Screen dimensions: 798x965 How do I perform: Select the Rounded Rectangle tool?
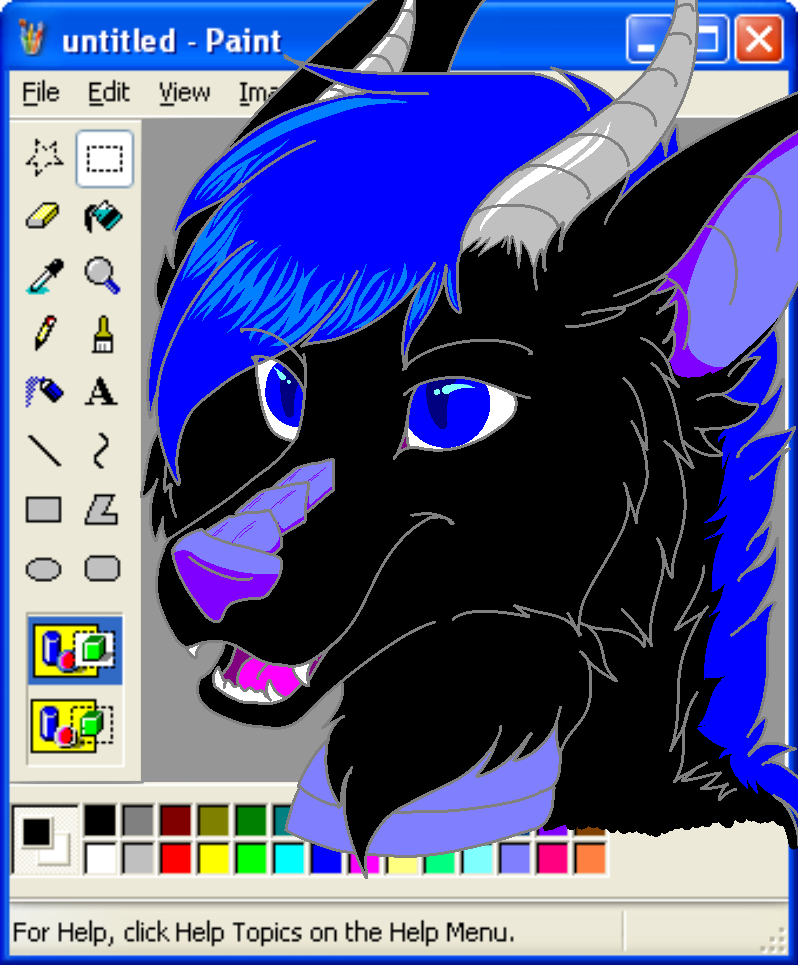[x=104, y=569]
